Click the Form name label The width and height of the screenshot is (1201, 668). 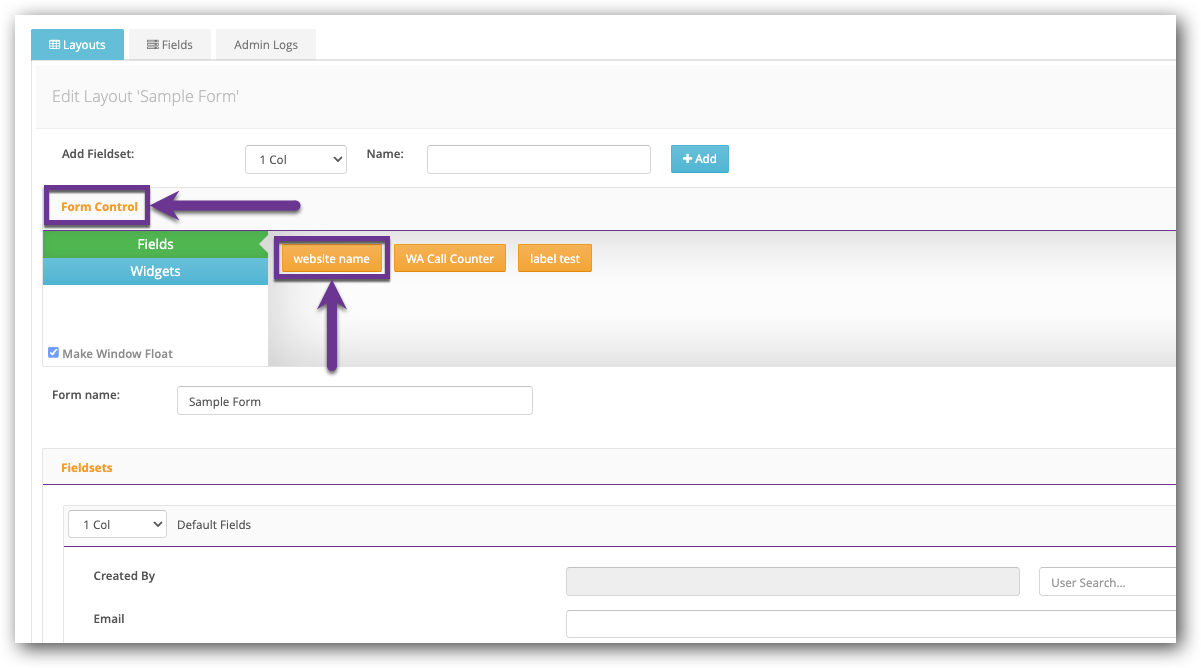[86, 395]
